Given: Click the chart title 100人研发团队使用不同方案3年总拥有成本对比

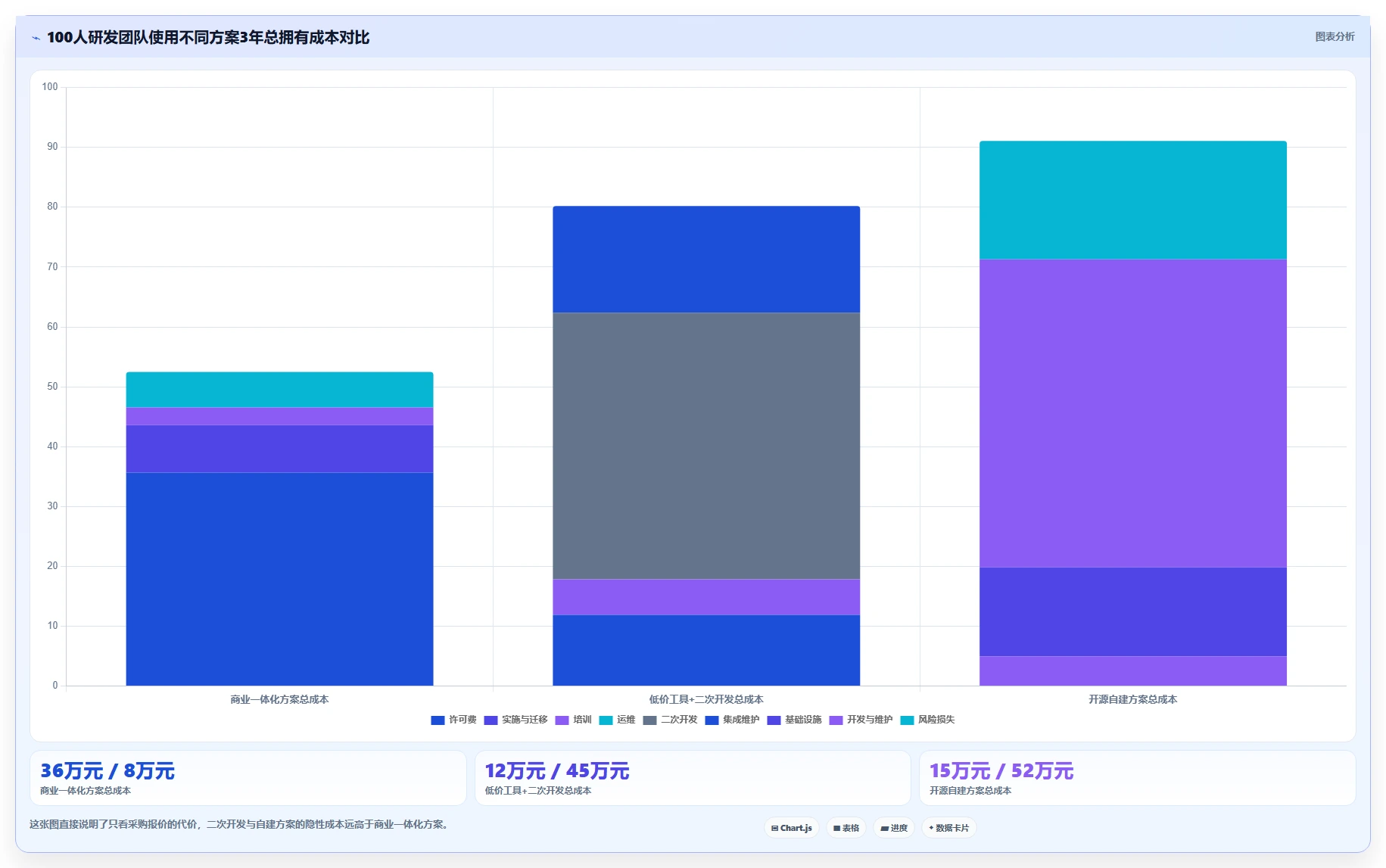Looking at the screenshot, I should tap(208, 37).
